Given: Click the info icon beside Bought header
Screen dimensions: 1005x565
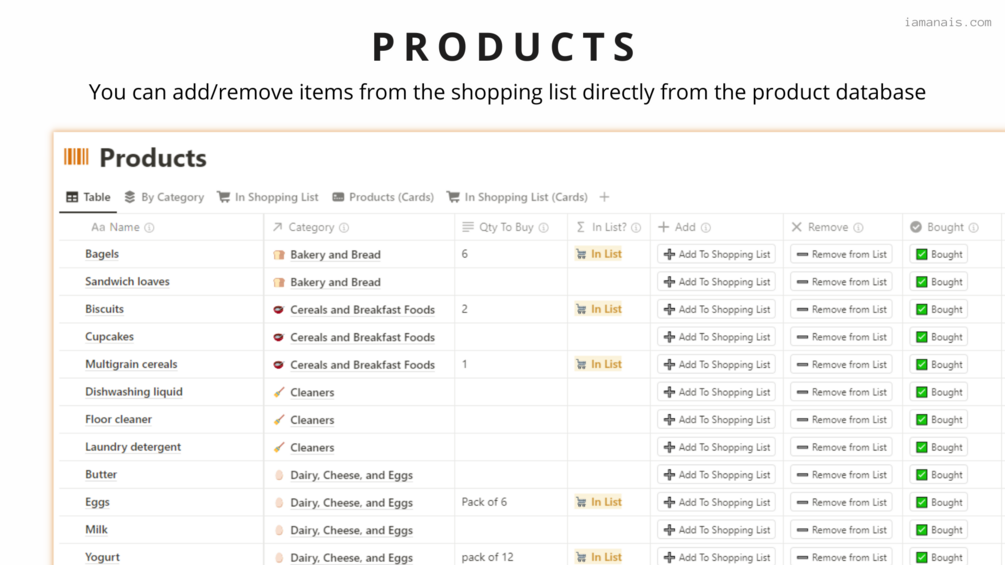Looking at the screenshot, I should pyautogui.click(x=973, y=228).
